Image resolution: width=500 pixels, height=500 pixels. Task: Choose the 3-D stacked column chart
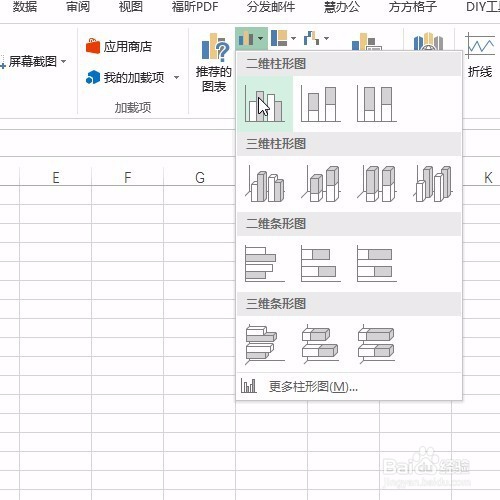[x=321, y=184]
